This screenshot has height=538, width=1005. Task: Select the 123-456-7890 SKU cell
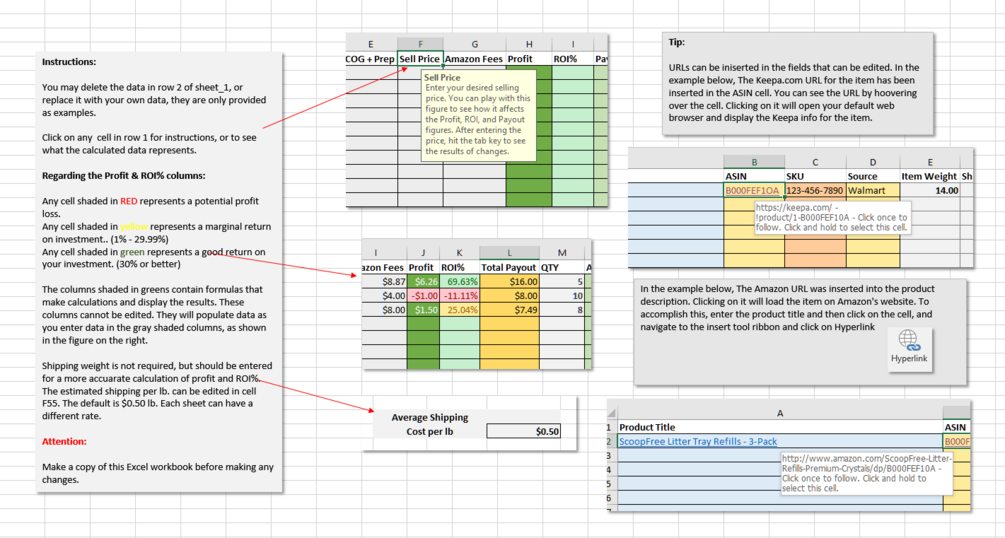(815, 190)
